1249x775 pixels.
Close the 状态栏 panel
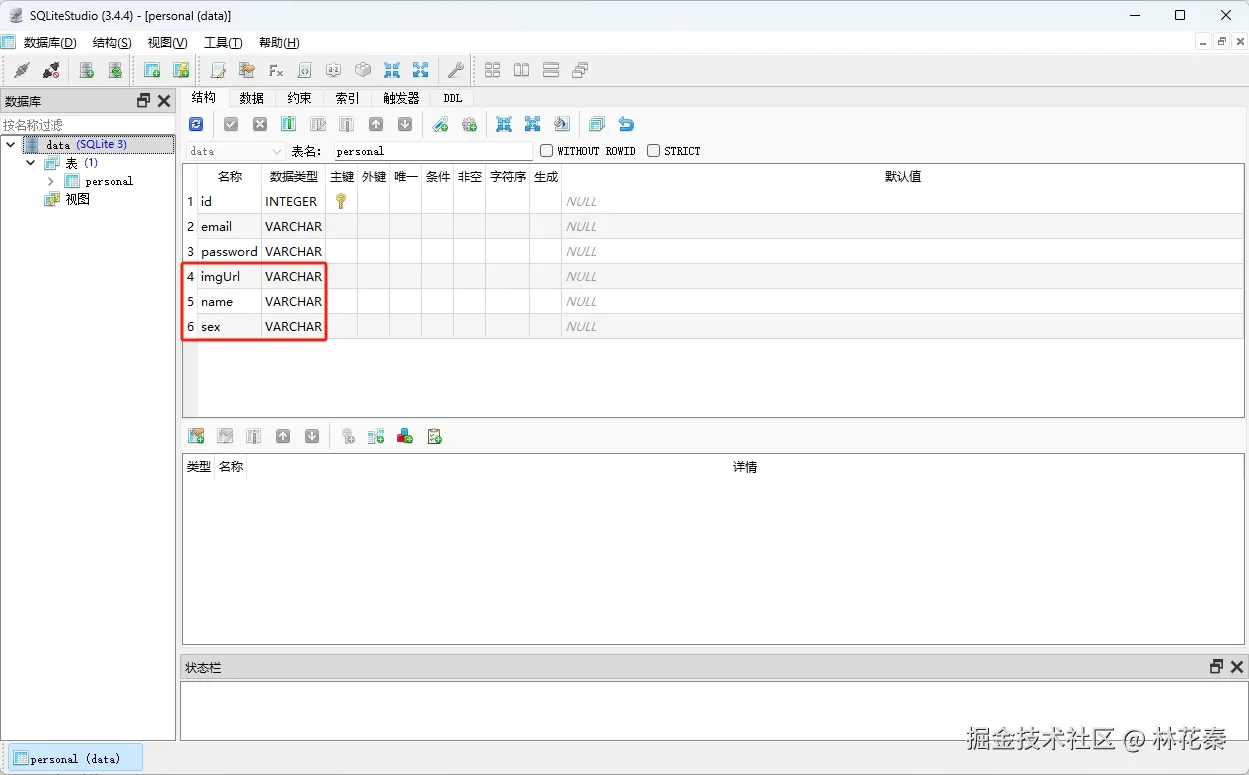pos(1237,667)
